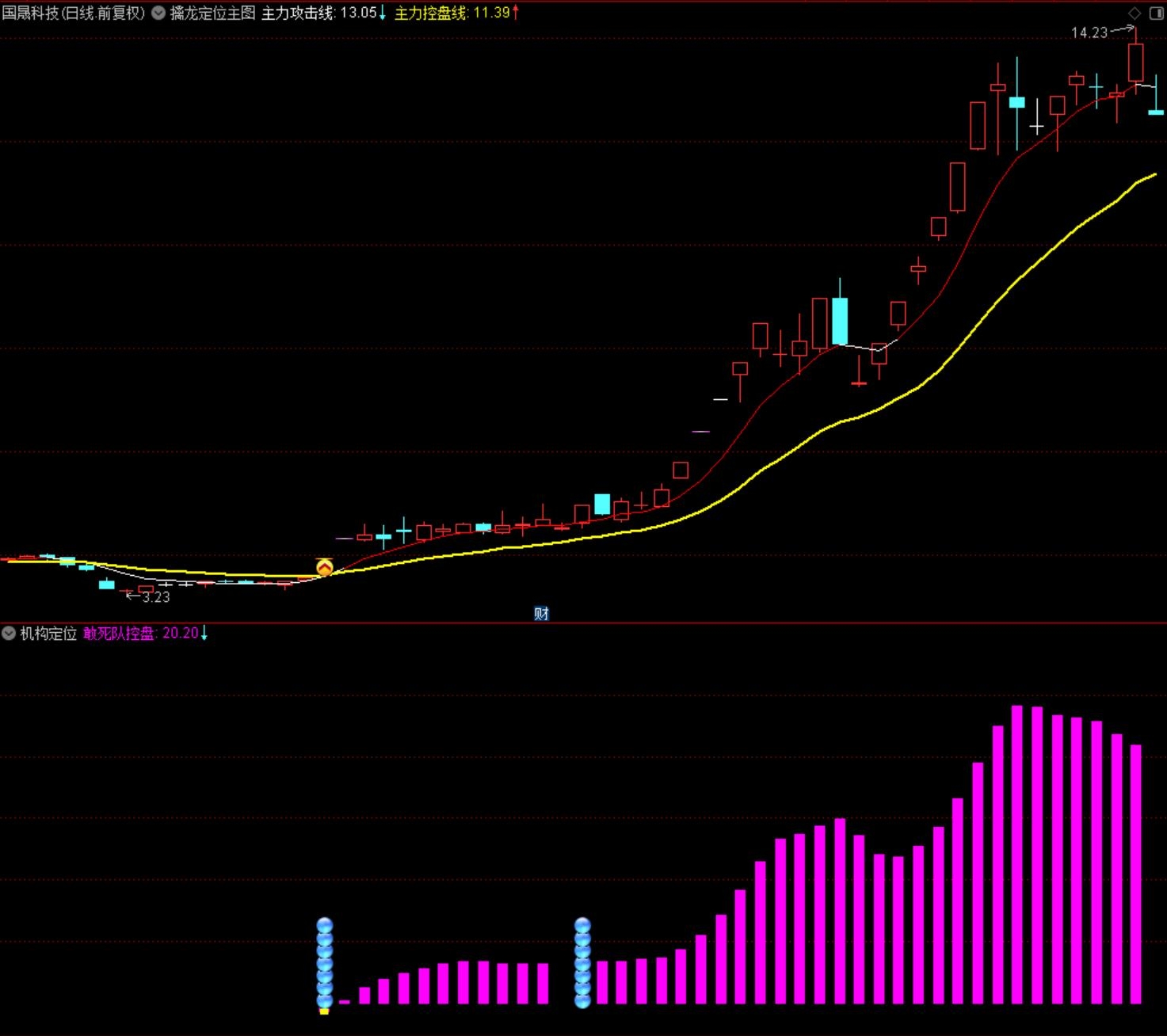1167x1036 pixels.
Task: Click the second blue bead stack signal
Action: (582, 963)
